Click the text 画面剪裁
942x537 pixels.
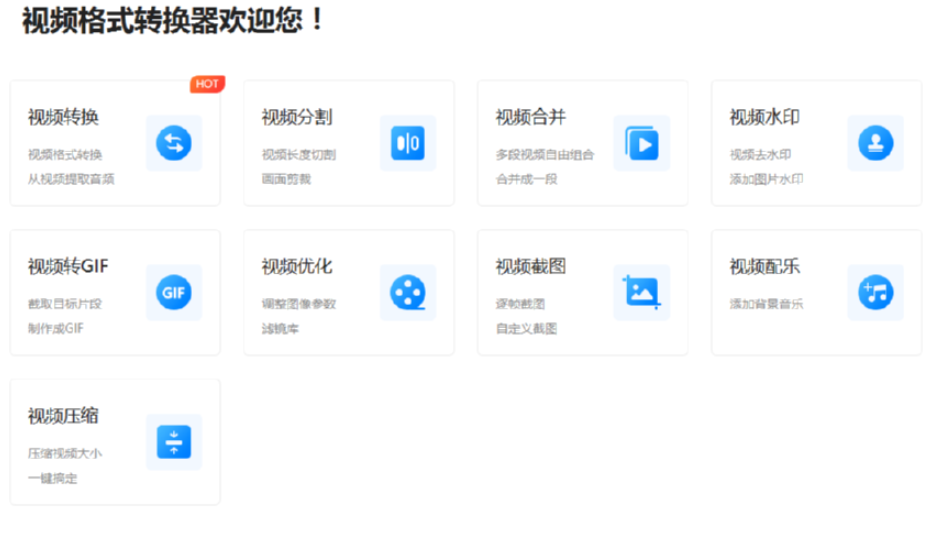click(x=286, y=179)
